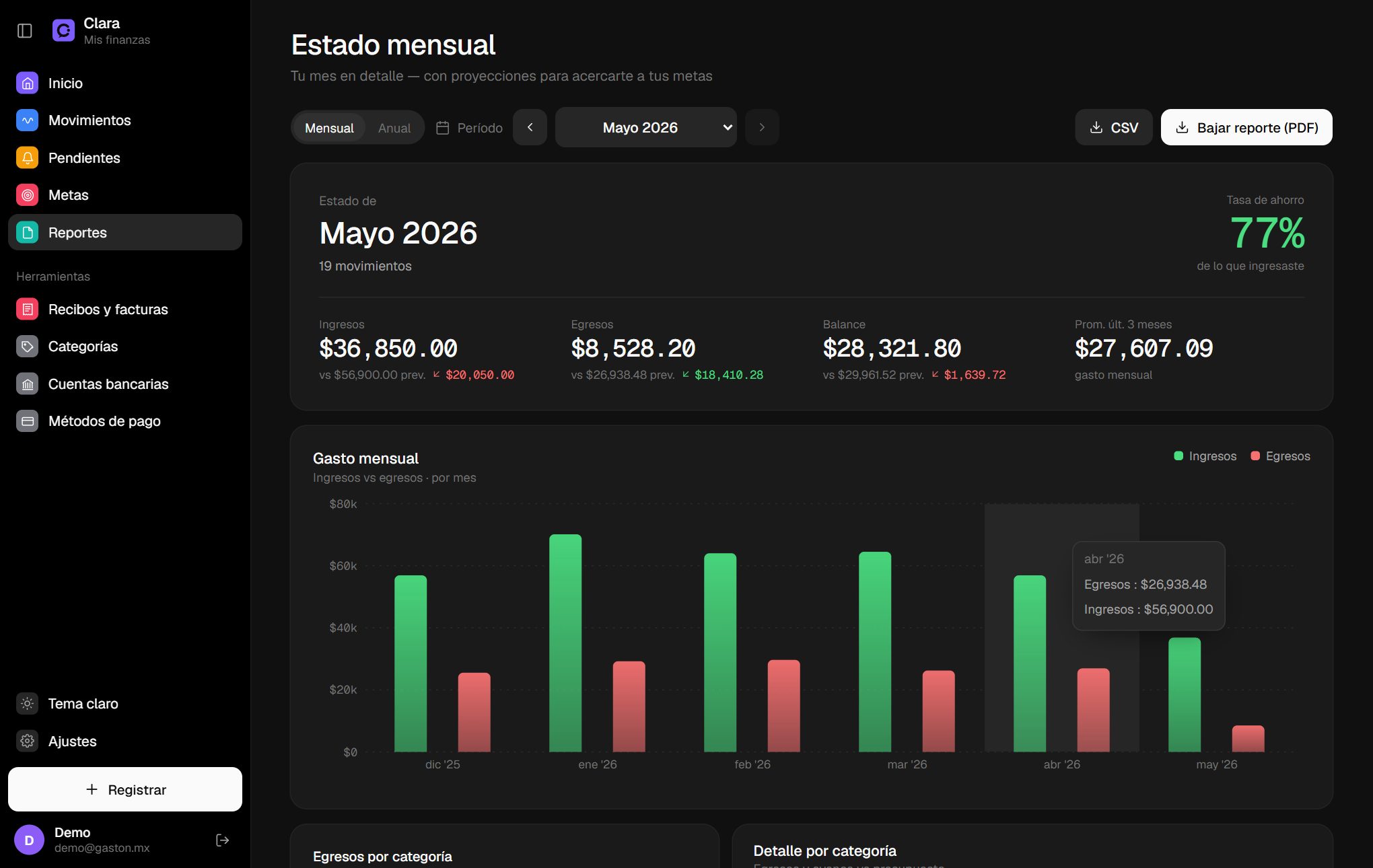This screenshot has height=868, width=1373.
Task: Collapse the sidebar with the panel icon
Action: coord(25,31)
